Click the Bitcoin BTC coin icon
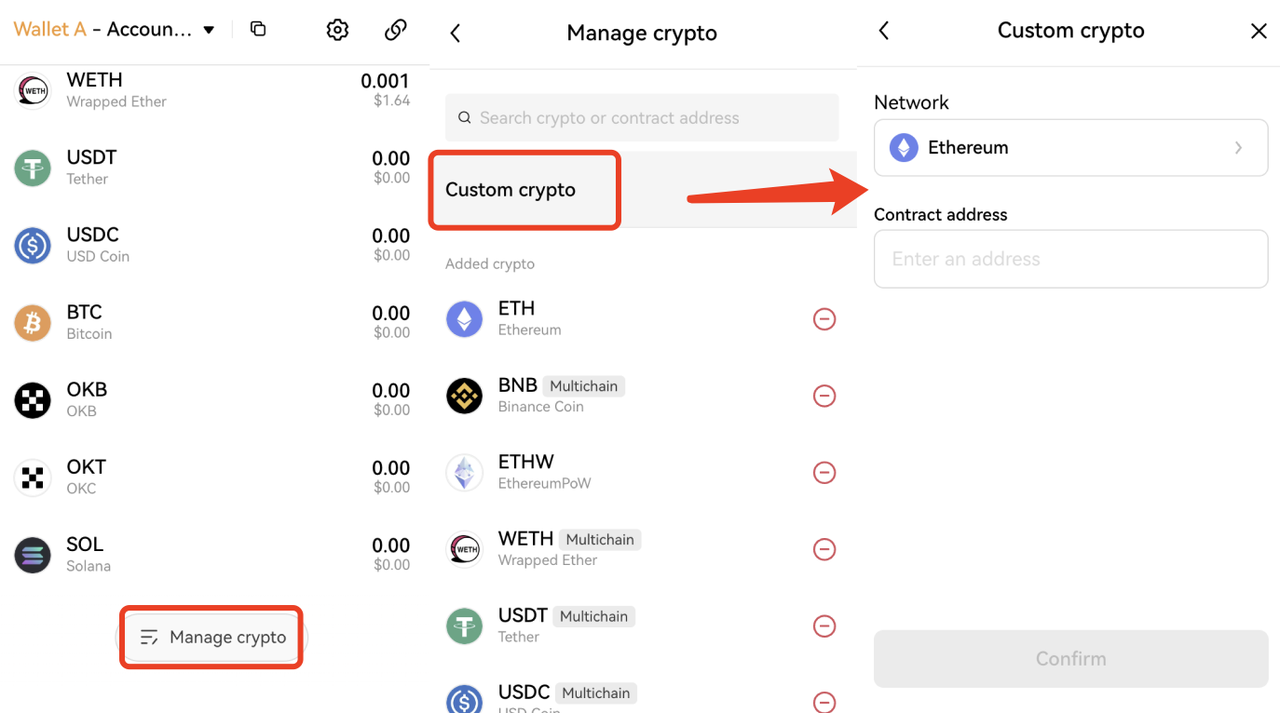 [x=33, y=323]
